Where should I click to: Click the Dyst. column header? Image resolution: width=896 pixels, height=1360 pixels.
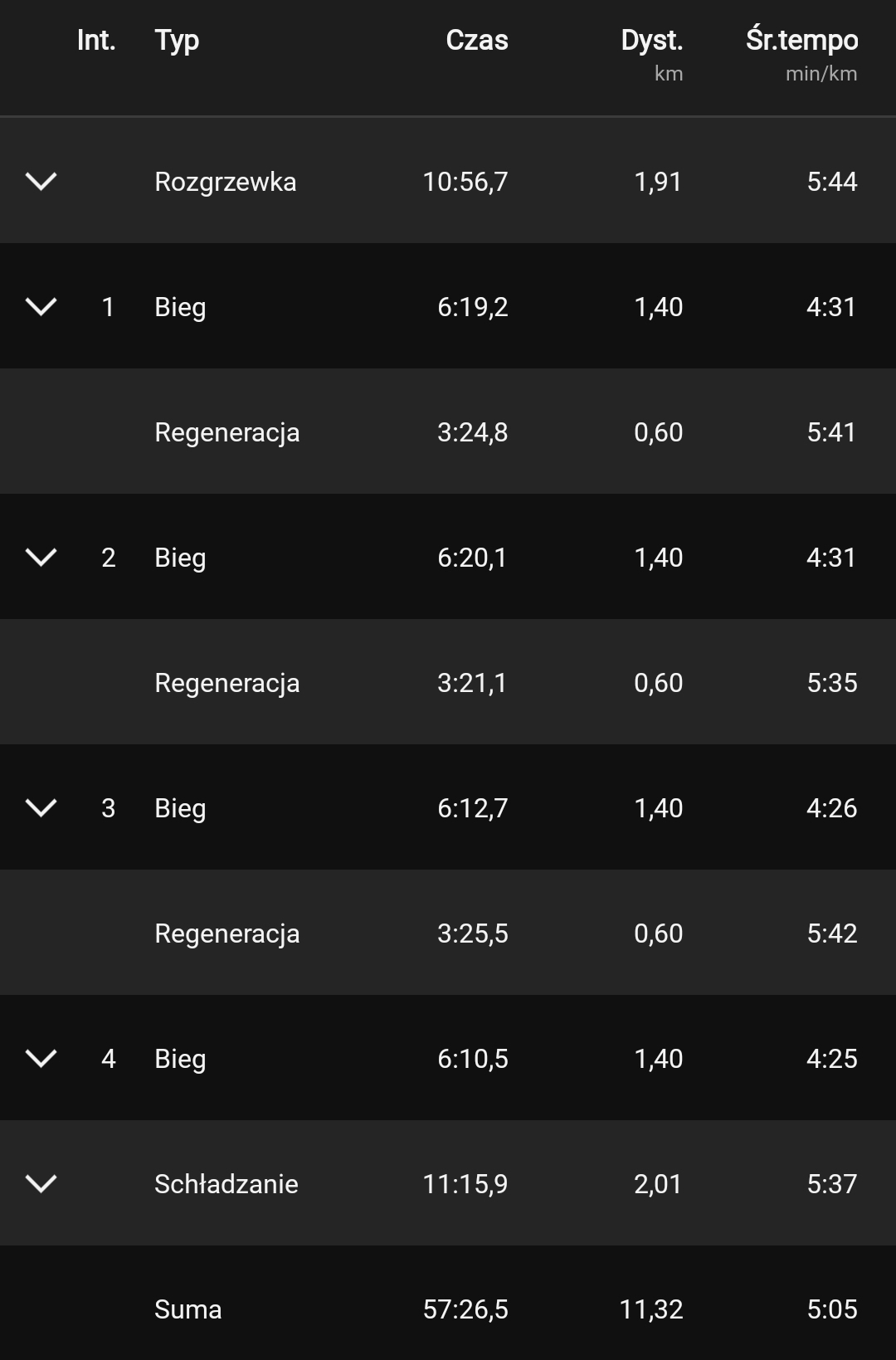click(651, 40)
